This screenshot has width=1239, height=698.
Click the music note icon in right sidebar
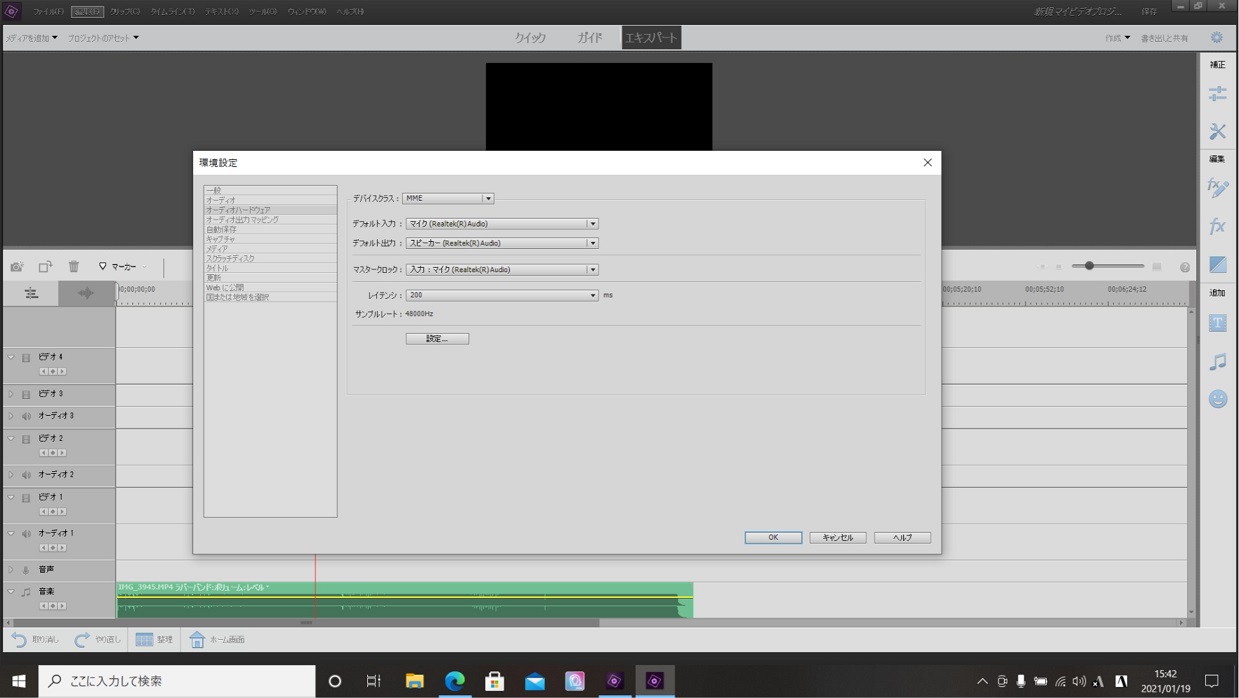[x=1218, y=360]
